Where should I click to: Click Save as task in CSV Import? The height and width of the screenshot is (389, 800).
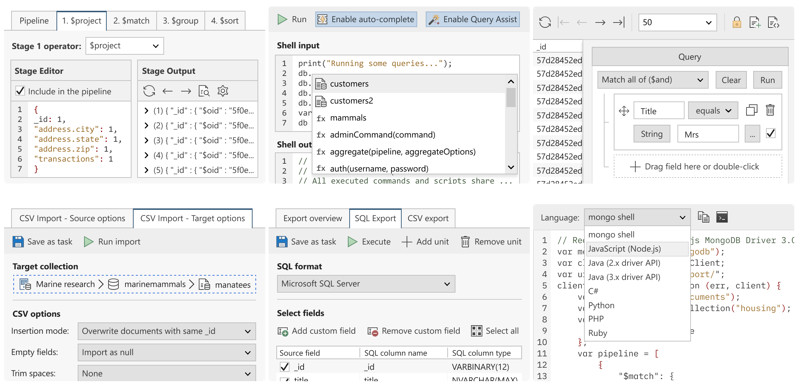coord(42,241)
